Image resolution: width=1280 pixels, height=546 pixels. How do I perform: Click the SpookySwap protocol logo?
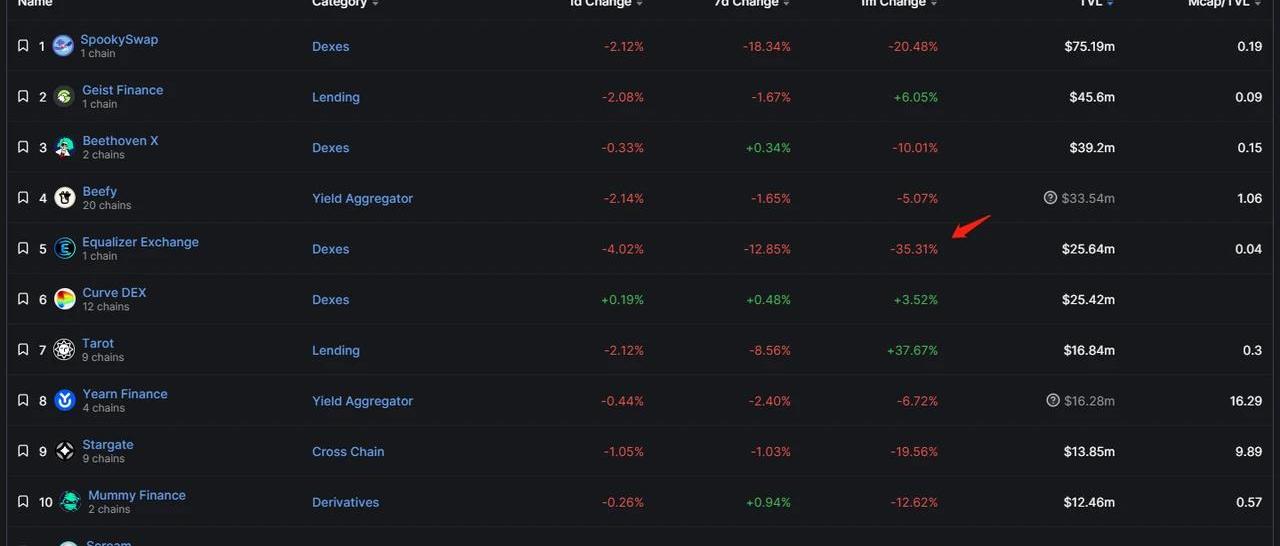click(63, 46)
